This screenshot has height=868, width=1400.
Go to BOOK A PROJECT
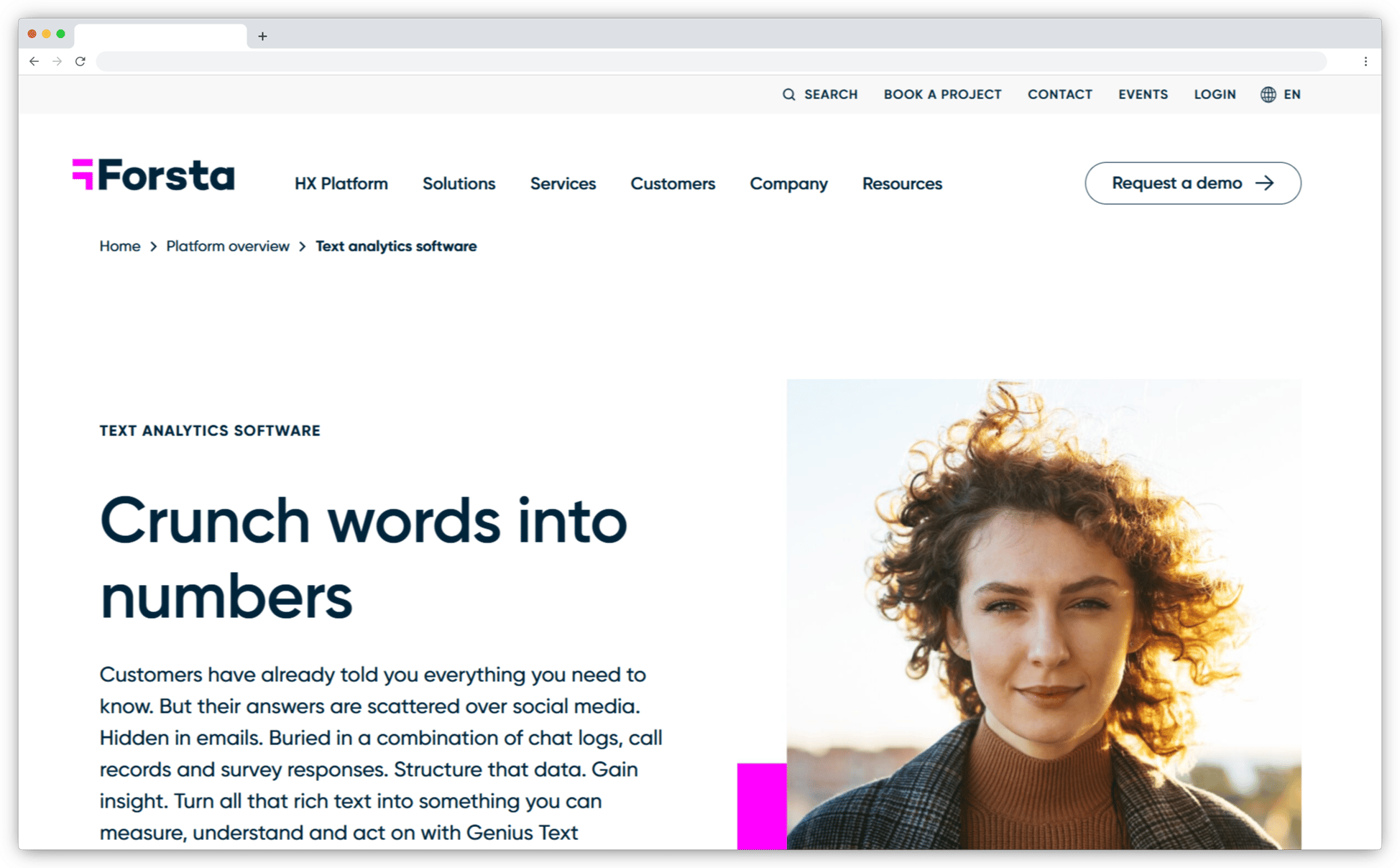[x=942, y=94]
